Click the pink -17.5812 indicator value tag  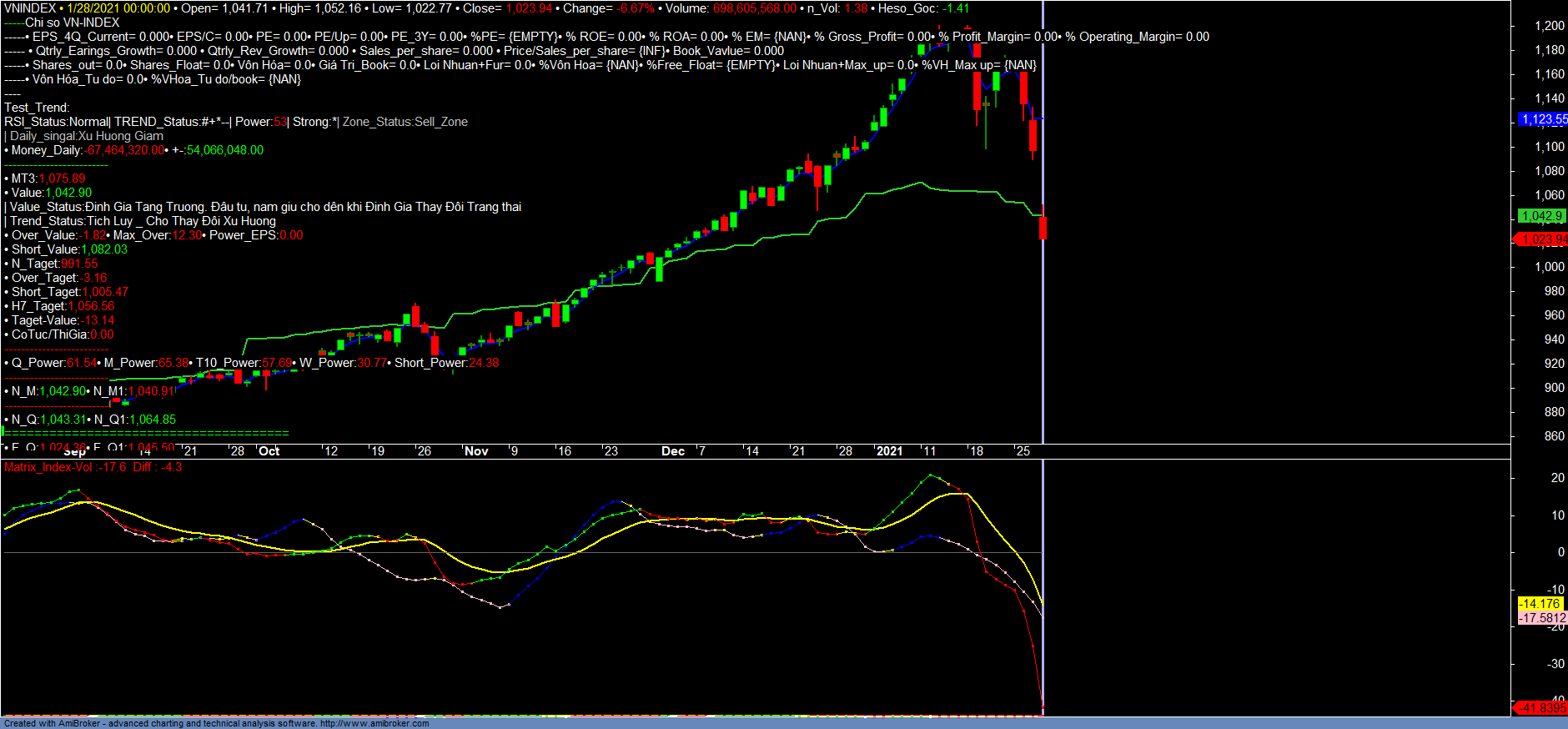[1542, 618]
